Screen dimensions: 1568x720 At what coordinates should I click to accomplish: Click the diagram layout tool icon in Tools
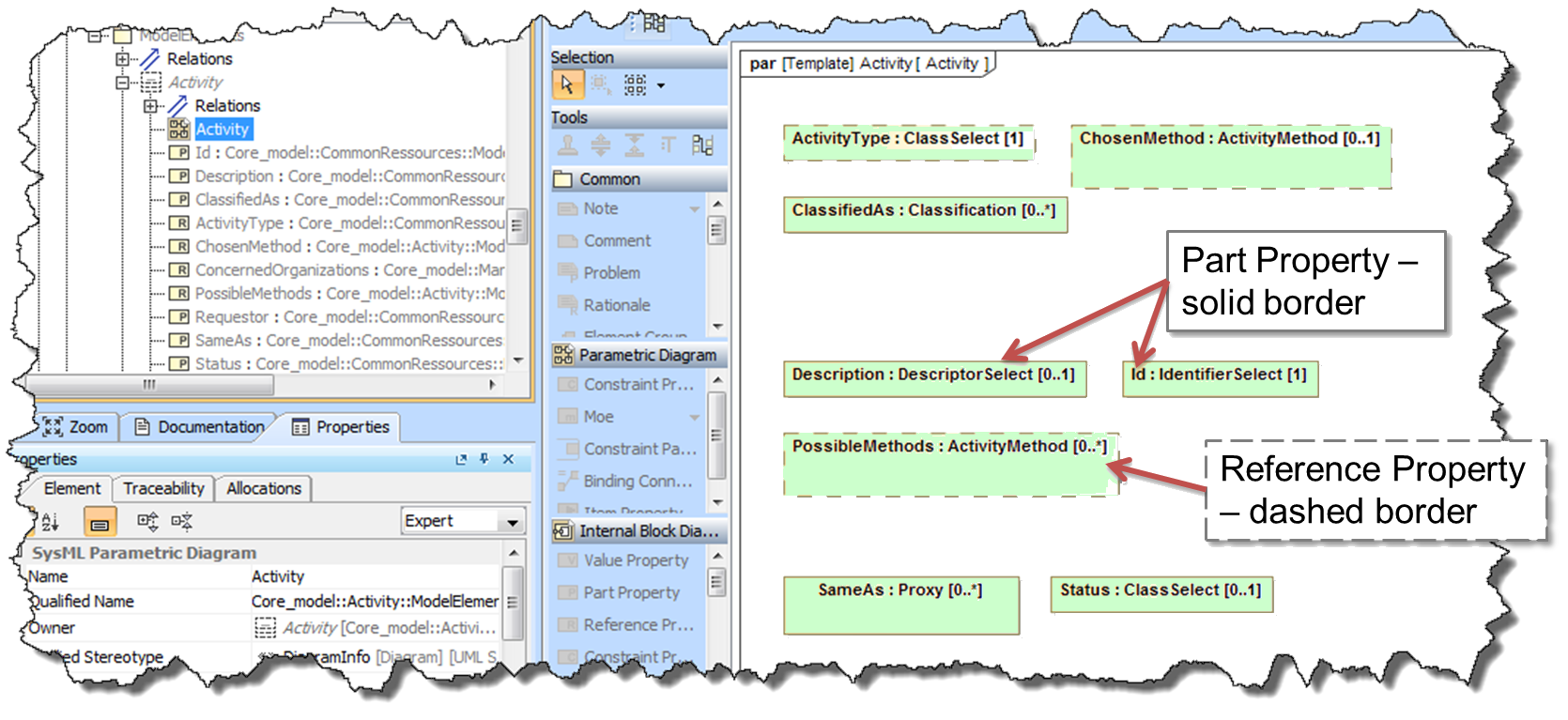coord(702,146)
